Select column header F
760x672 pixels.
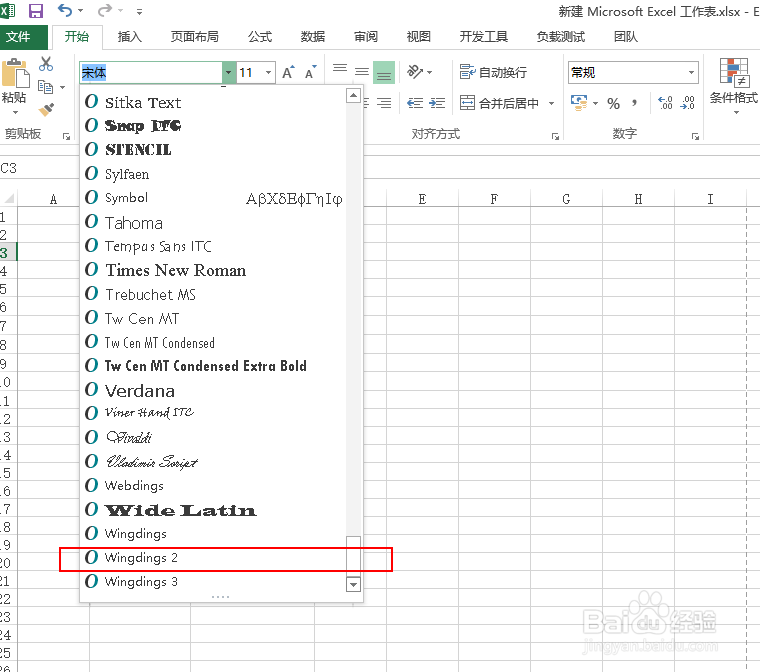click(x=494, y=199)
